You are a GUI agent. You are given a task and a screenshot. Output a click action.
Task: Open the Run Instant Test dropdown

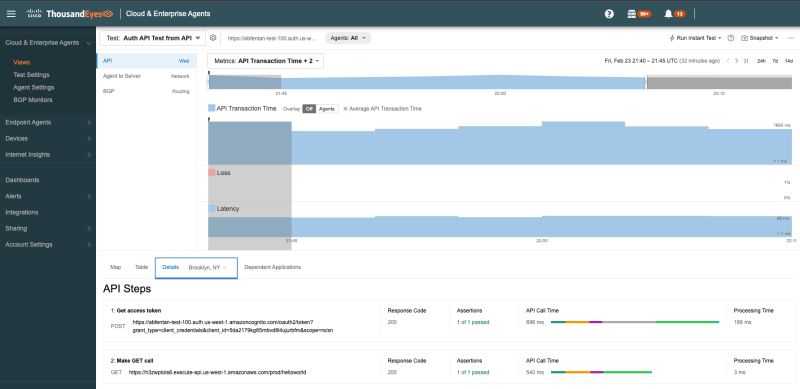click(x=695, y=38)
